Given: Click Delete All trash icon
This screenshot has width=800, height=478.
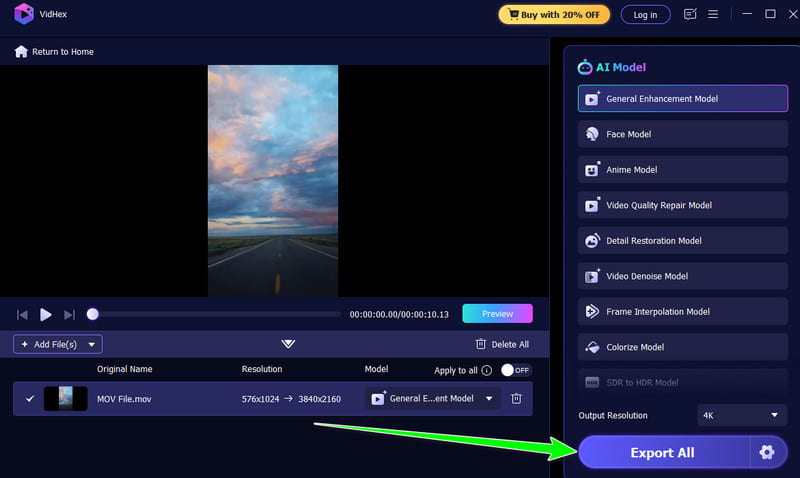Looking at the screenshot, I should 481,344.
